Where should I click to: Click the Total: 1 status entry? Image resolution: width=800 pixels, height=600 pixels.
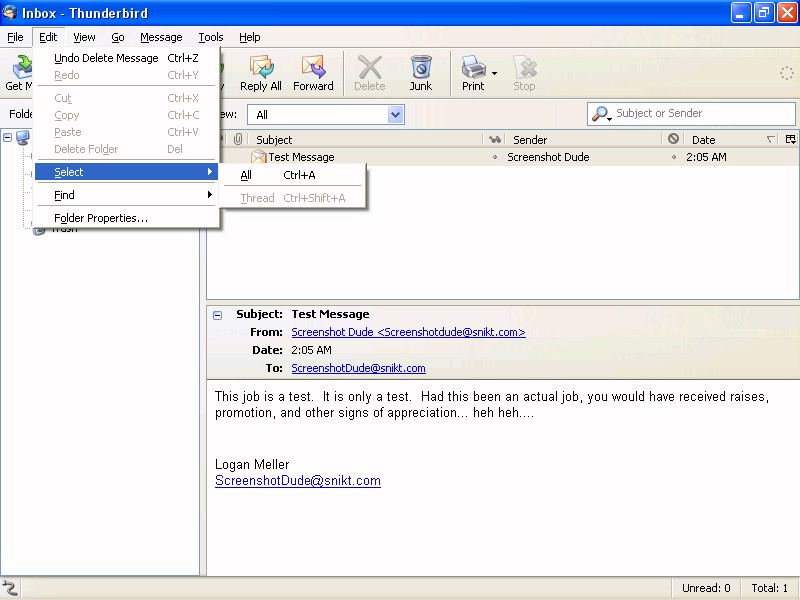(x=769, y=588)
